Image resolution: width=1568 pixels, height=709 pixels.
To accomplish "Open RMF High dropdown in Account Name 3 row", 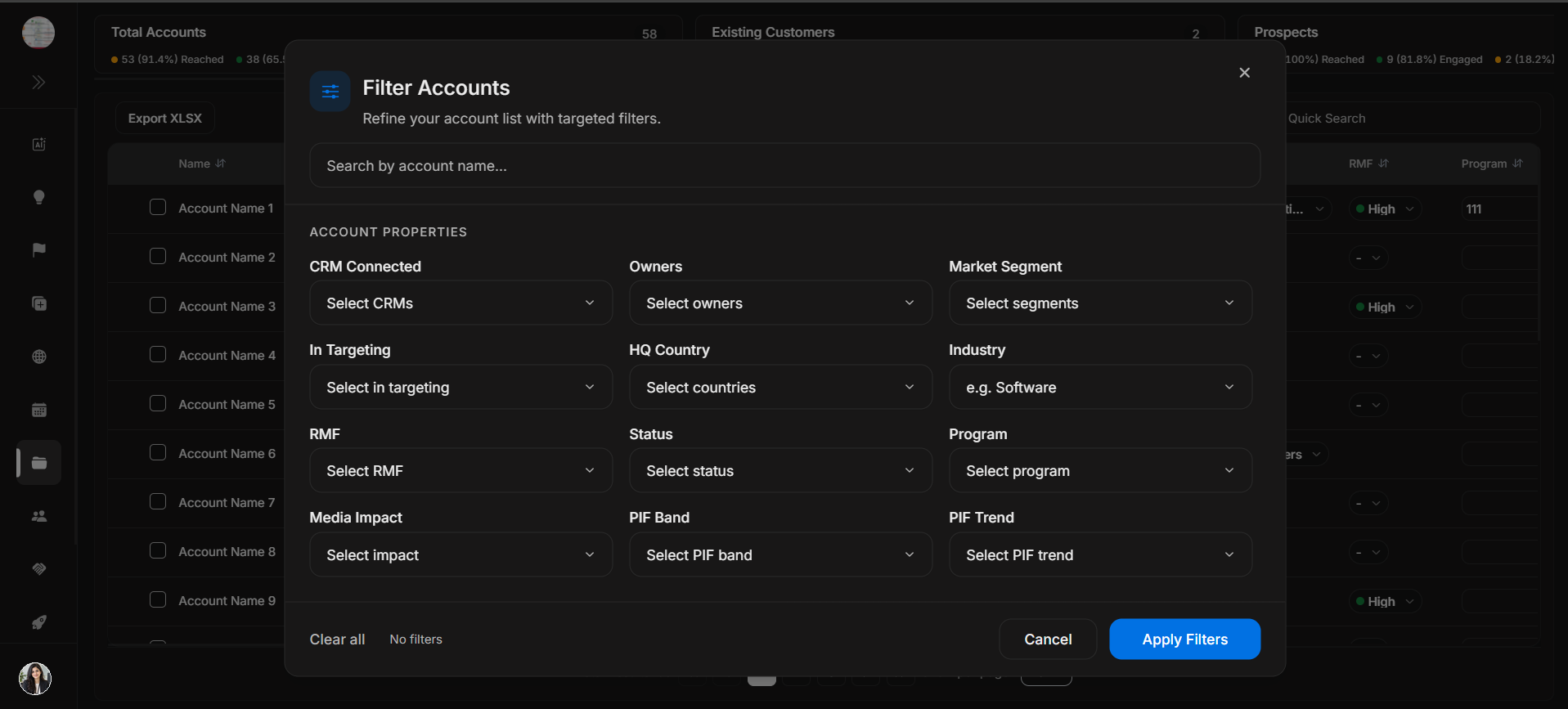I will click(x=1385, y=307).
